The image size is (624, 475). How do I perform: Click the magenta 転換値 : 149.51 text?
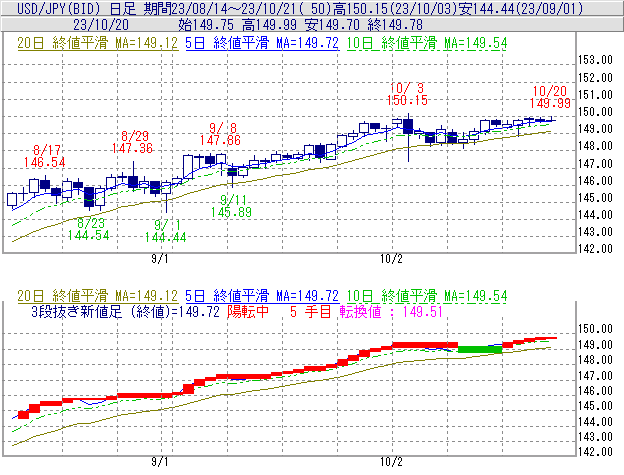pyautogui.click(x=391, y=311)
